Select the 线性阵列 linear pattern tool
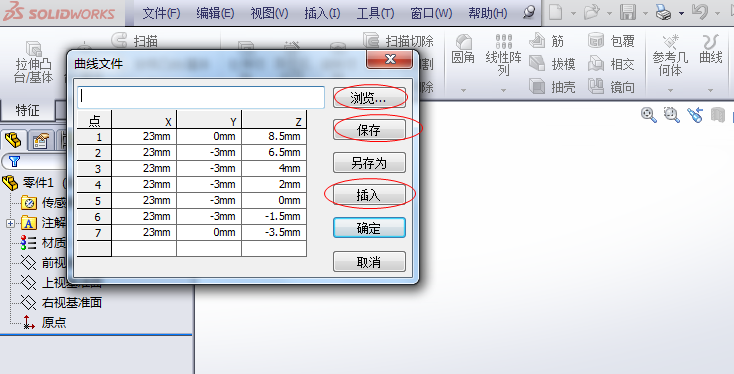The image size is (734, 374). 503,55
